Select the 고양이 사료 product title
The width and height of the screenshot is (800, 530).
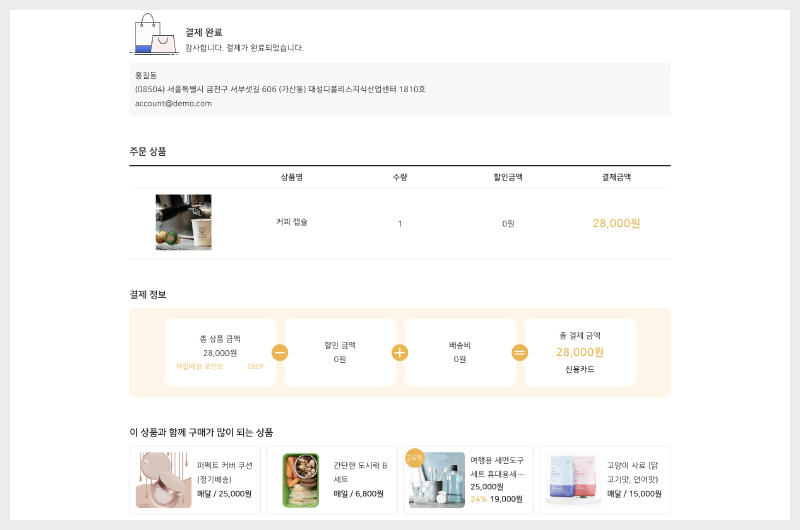(x=633, y=471)
